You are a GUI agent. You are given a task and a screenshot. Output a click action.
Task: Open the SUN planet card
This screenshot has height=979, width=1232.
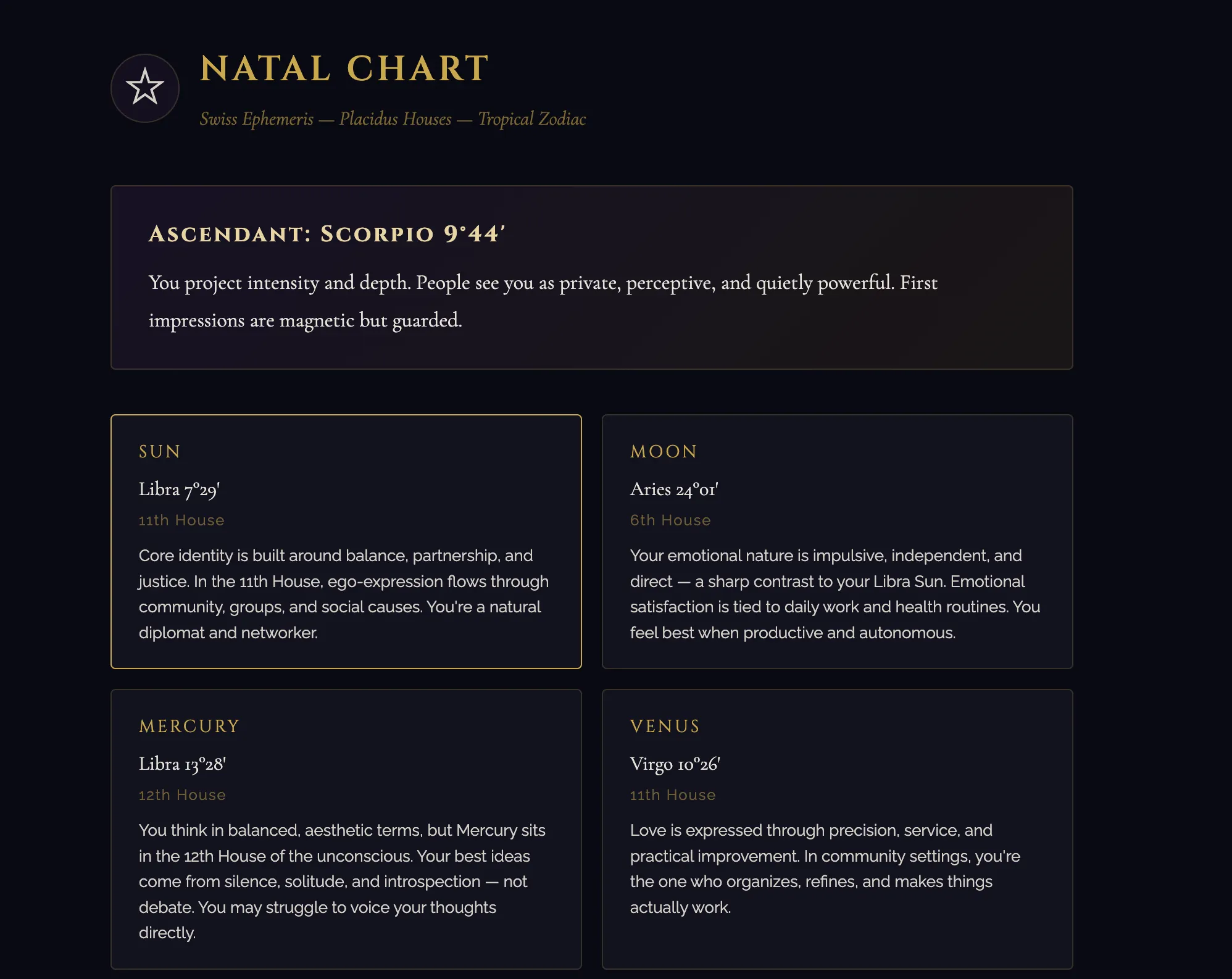(346, 541)
